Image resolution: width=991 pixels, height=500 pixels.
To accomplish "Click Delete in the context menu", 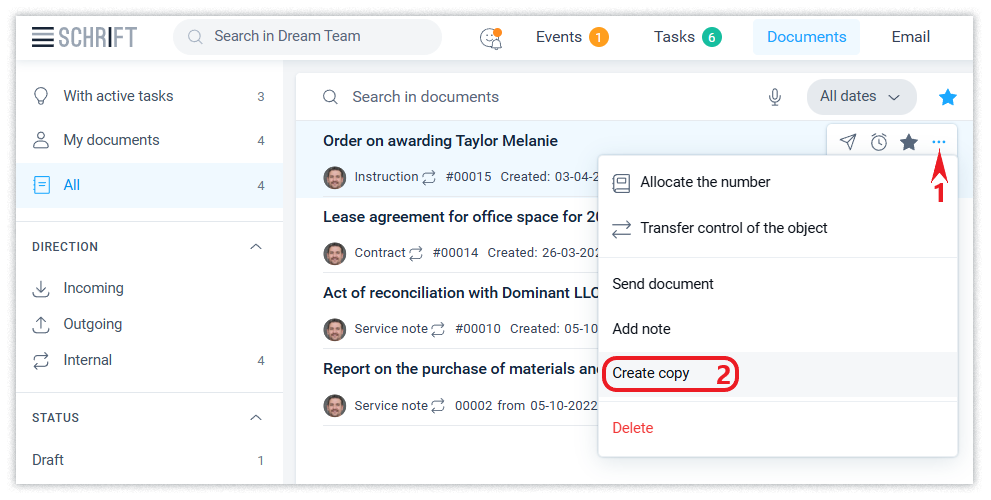I will click(x=632, y=428).
